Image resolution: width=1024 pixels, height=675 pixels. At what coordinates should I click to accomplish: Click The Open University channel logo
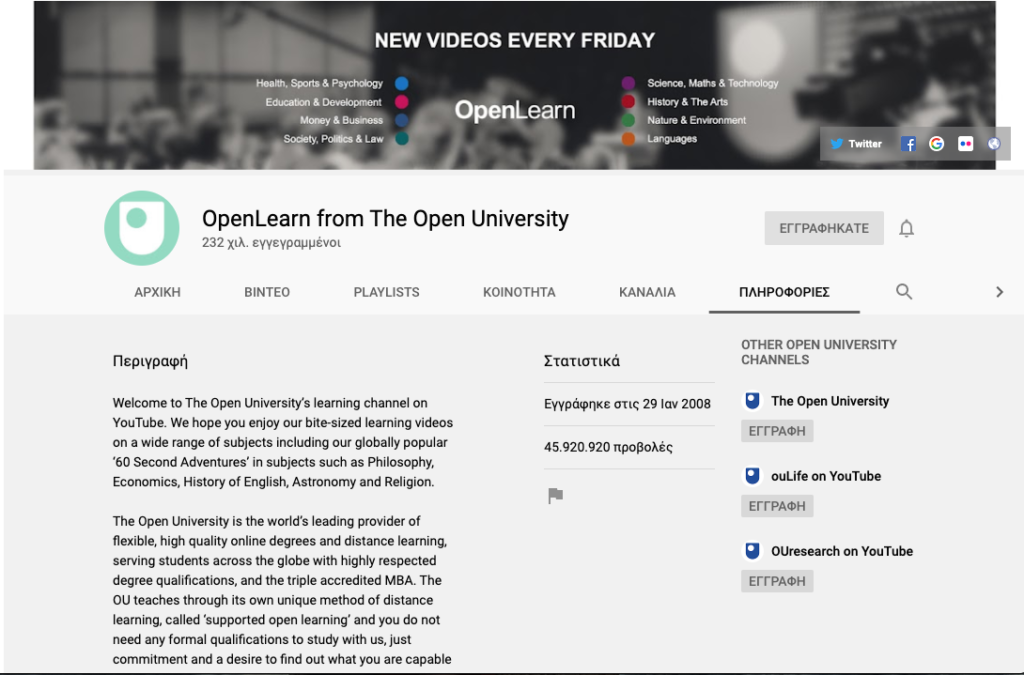[x=752, y=401]
